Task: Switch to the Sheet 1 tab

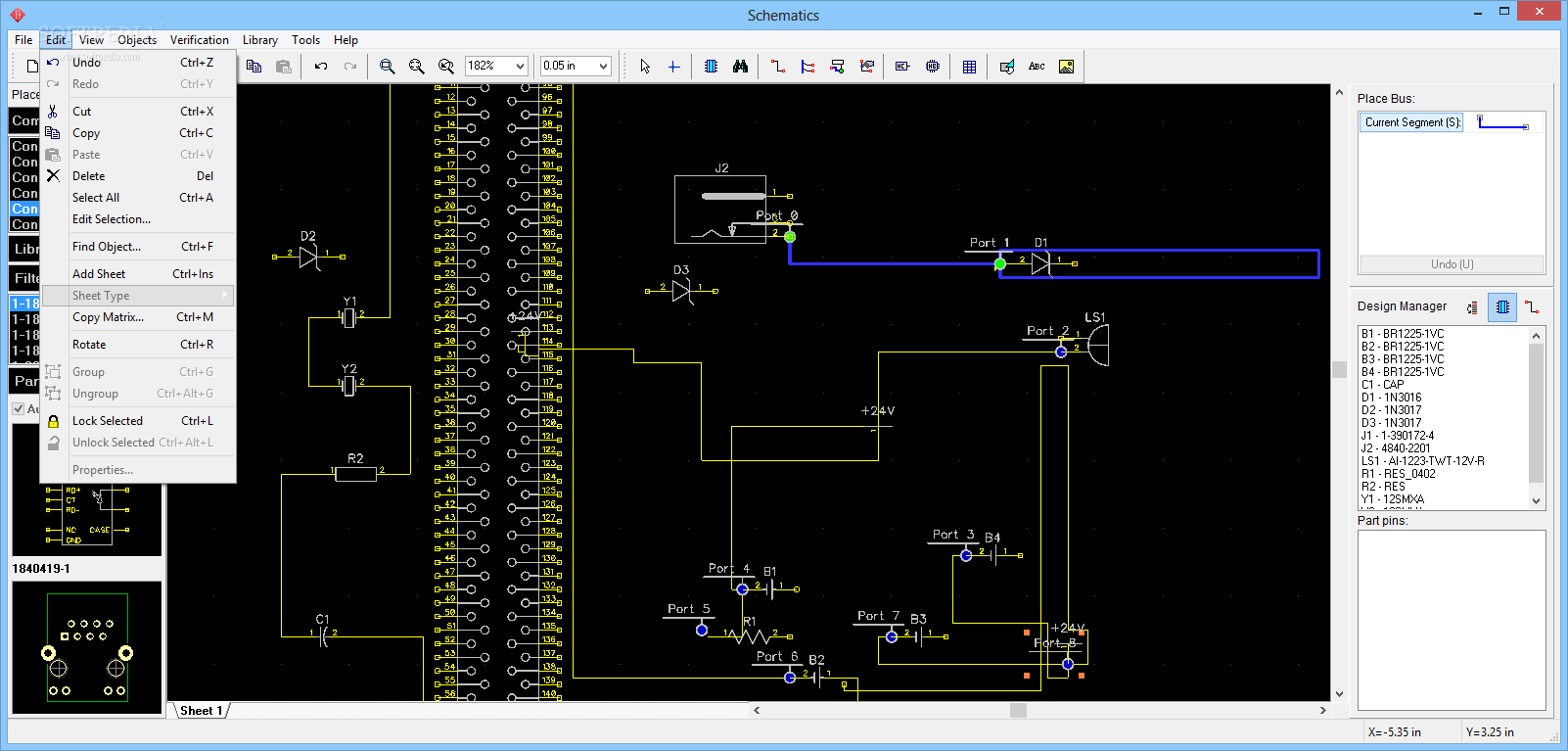Action: 201,711
